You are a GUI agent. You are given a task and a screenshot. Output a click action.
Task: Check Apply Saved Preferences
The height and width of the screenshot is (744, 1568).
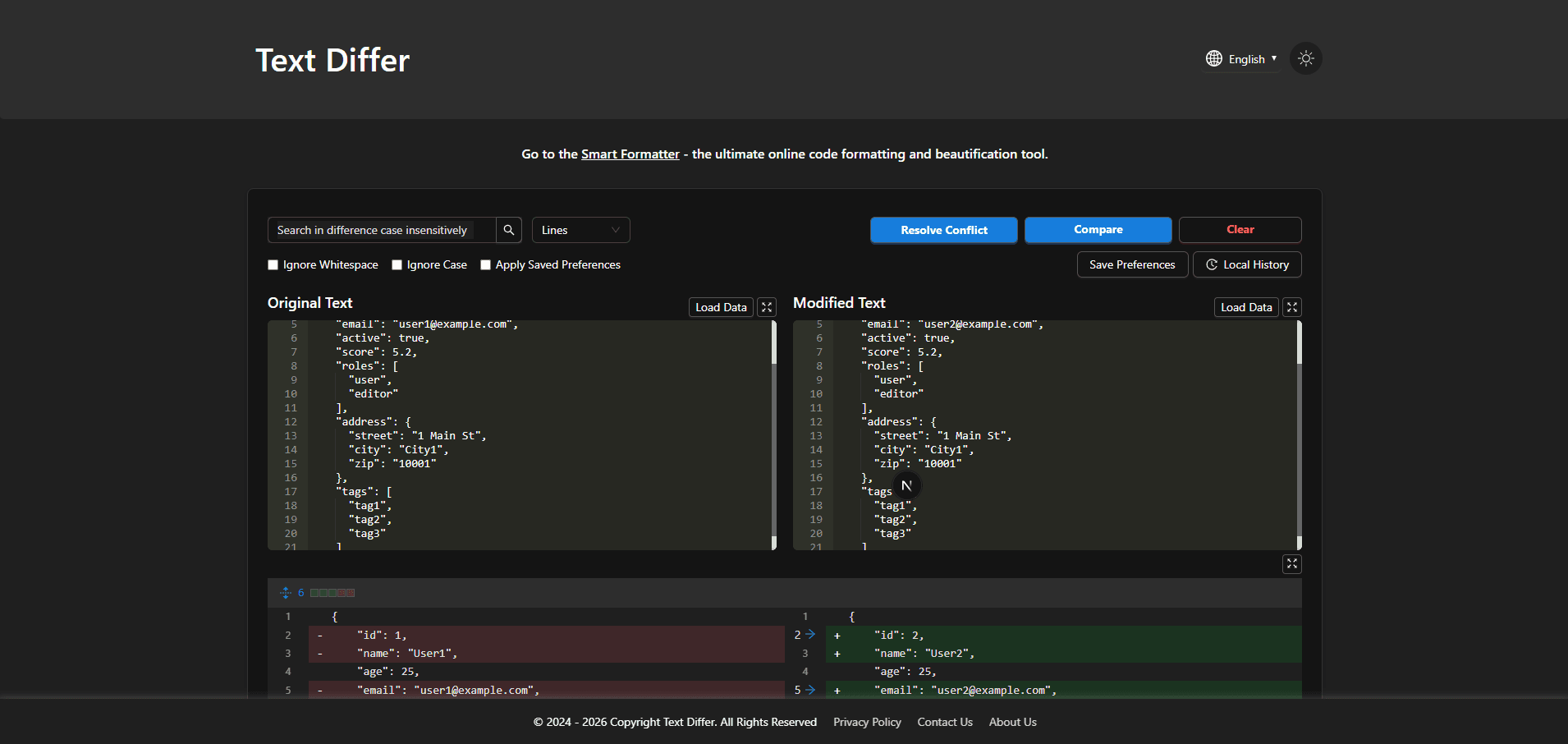coord(486,265)
